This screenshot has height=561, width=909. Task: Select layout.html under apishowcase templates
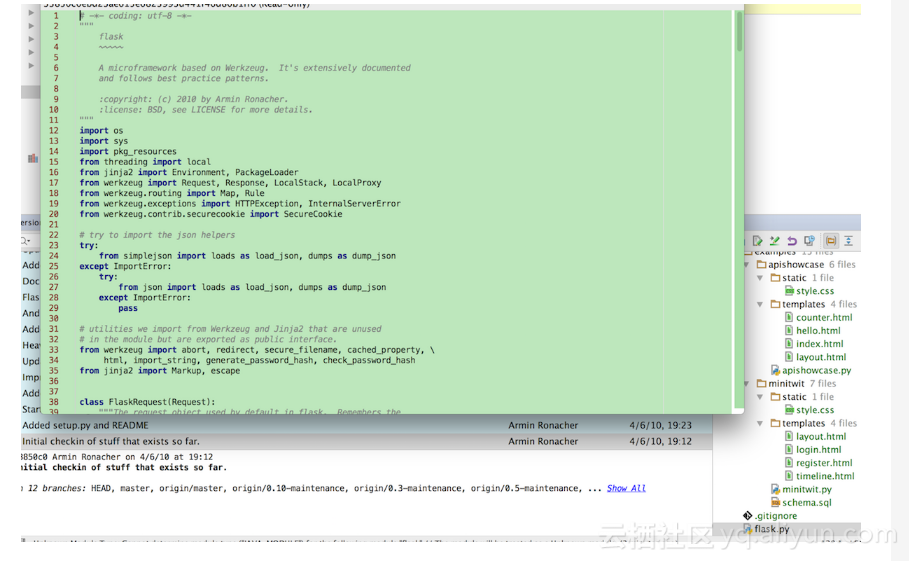coord(821,358)
